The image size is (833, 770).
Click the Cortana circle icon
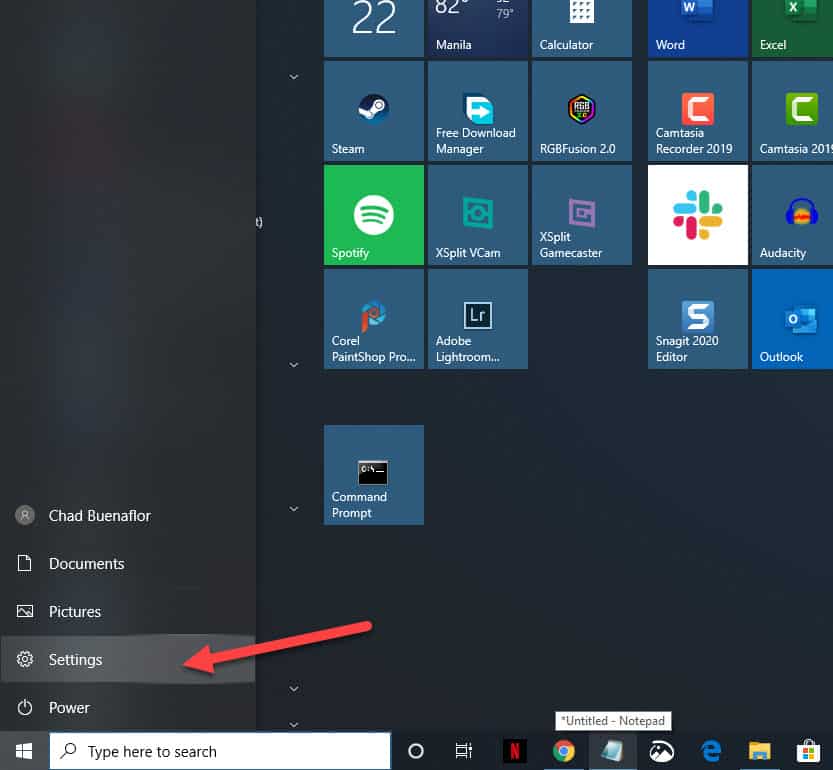tap(415, 751)
